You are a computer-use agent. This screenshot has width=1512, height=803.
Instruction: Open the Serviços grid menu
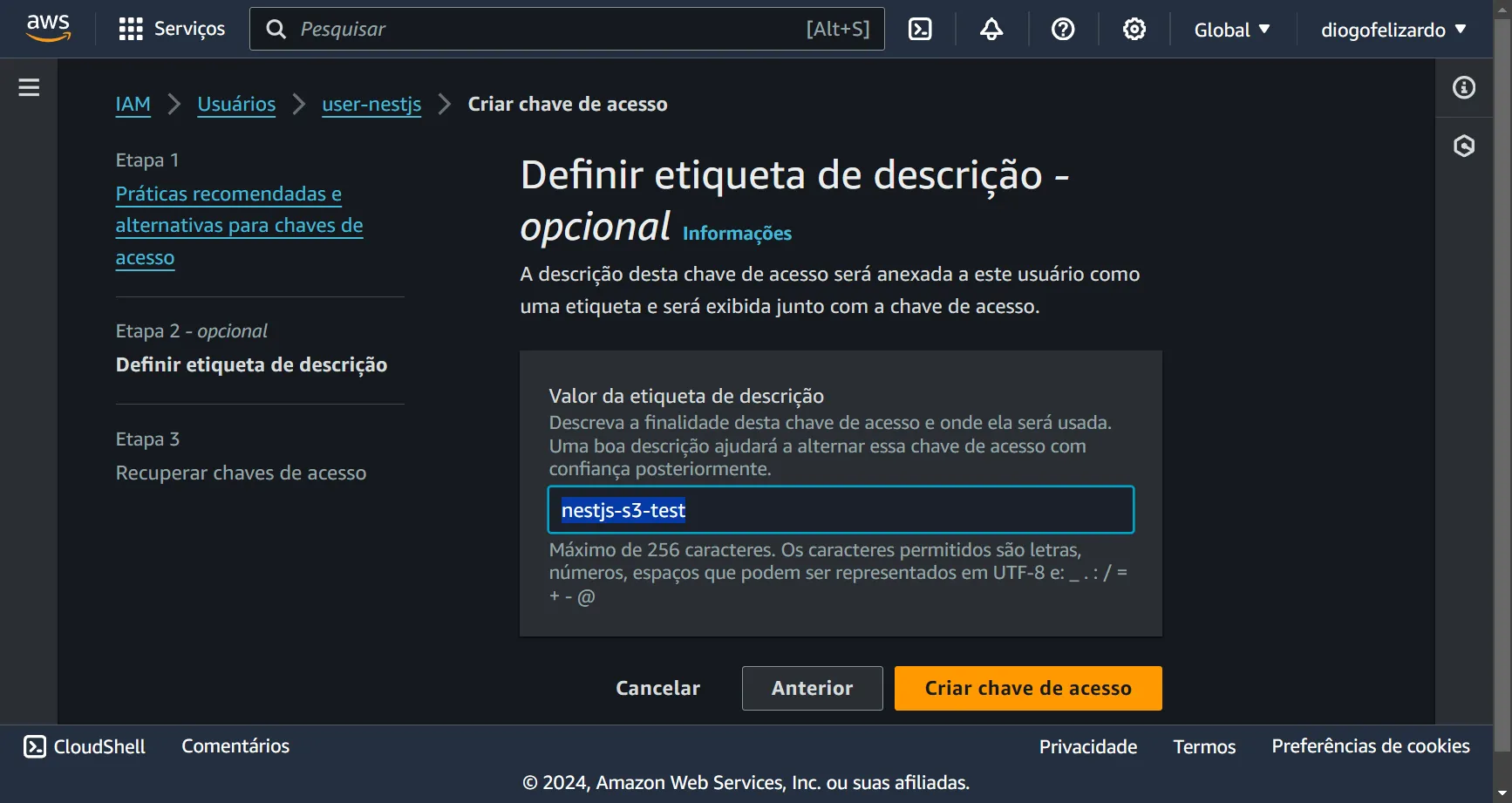[x=131, y=29]
